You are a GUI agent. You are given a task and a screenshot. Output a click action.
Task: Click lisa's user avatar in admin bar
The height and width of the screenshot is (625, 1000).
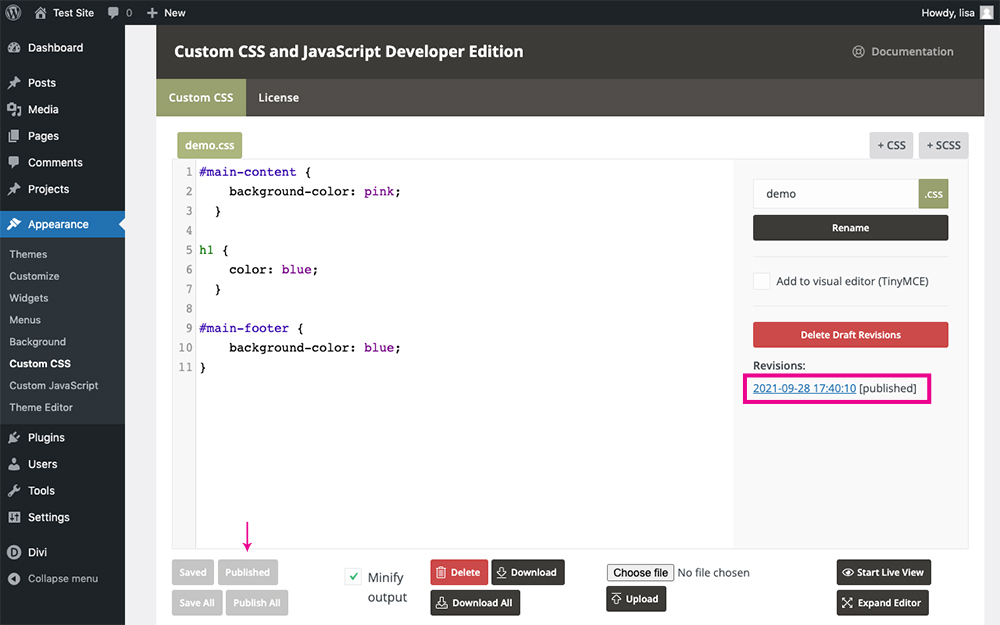987,13
